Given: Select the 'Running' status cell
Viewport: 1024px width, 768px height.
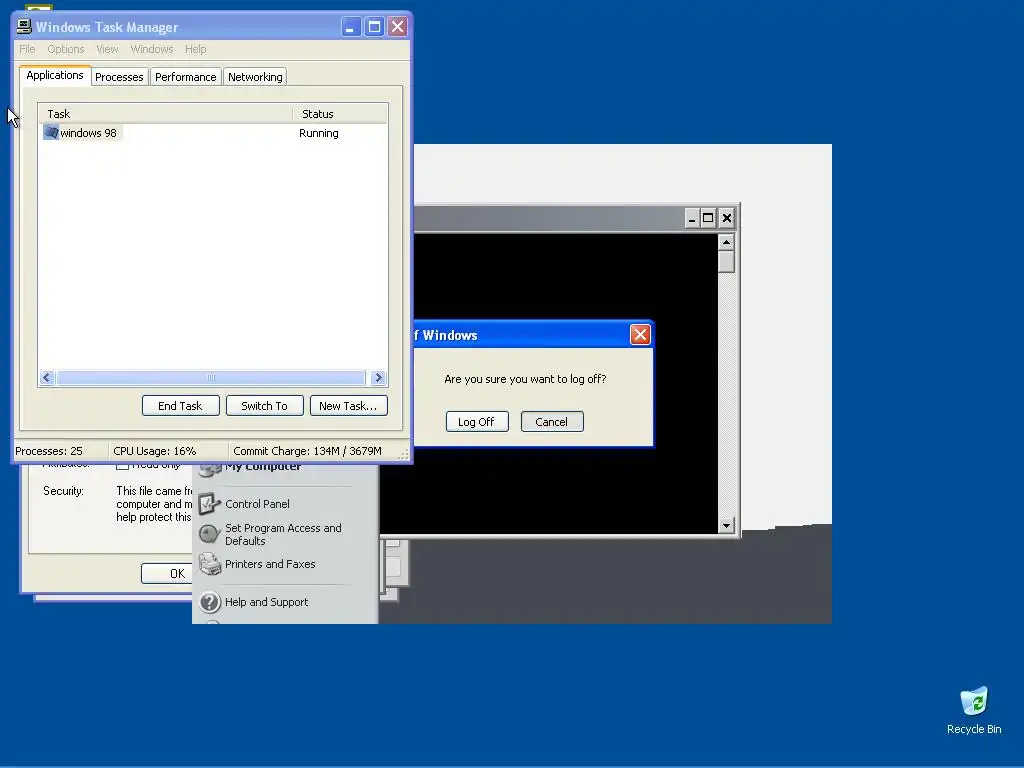Looking at the screenshot, I should point(319,133).
